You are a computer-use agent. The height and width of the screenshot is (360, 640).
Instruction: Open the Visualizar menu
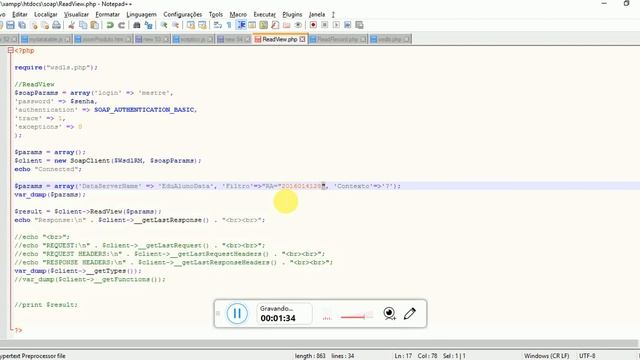point(76,14)
